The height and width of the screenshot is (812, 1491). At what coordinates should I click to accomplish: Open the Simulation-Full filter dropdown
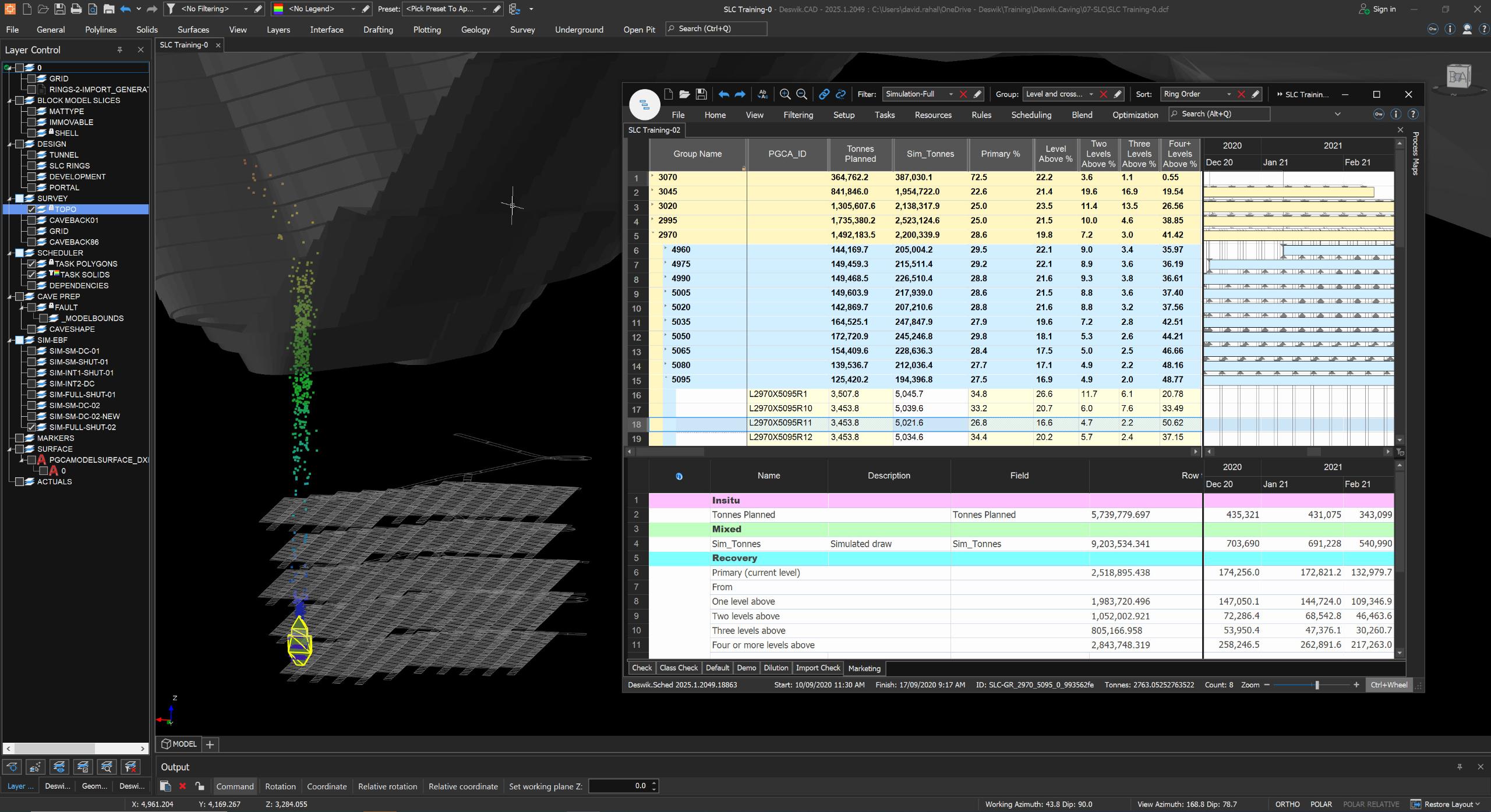[951, 94]
